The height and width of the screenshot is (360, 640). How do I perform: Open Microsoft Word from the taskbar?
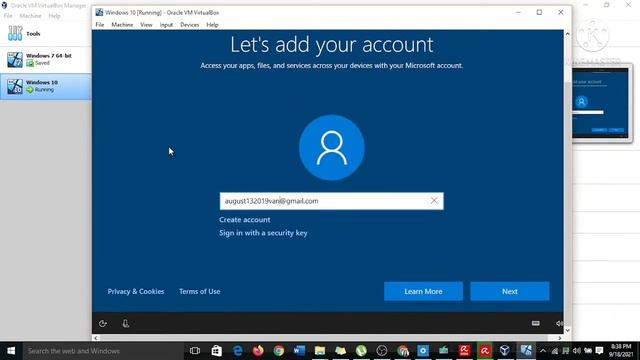tap(299, 351)
